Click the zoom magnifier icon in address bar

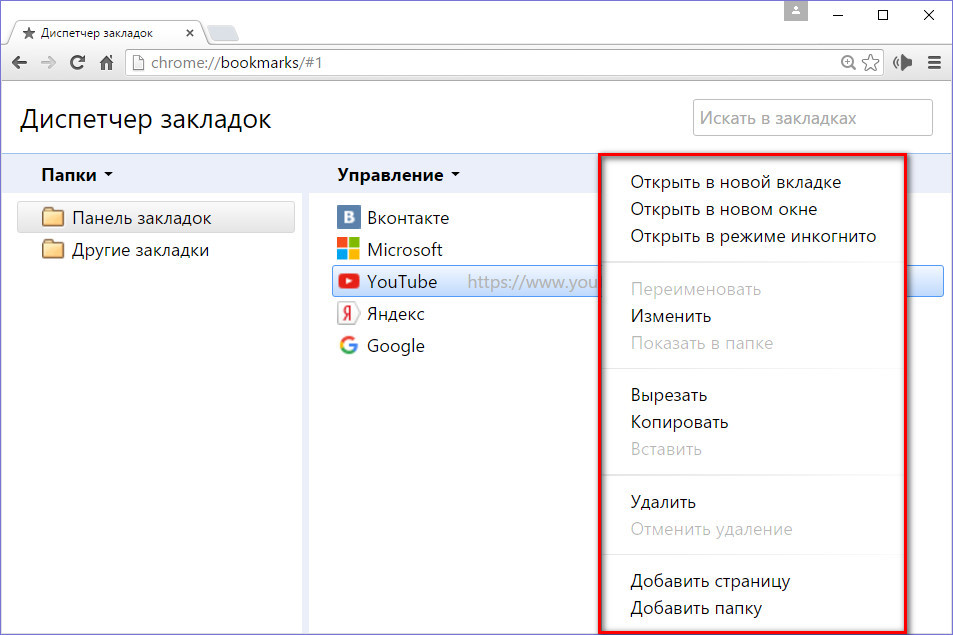(x=848, y=62)
